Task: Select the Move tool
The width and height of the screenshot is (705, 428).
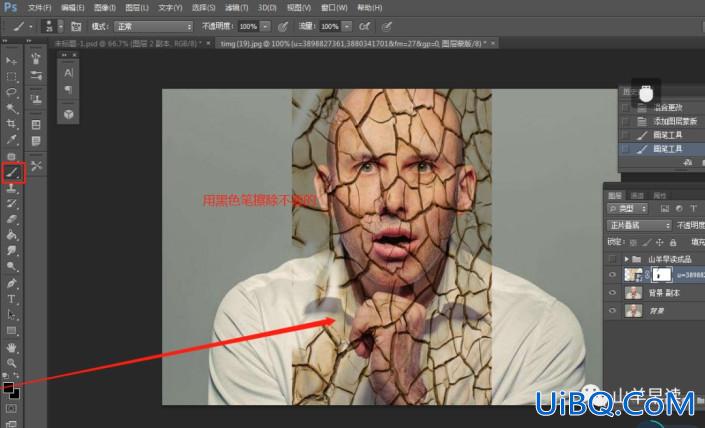Action: pos(11,61)
